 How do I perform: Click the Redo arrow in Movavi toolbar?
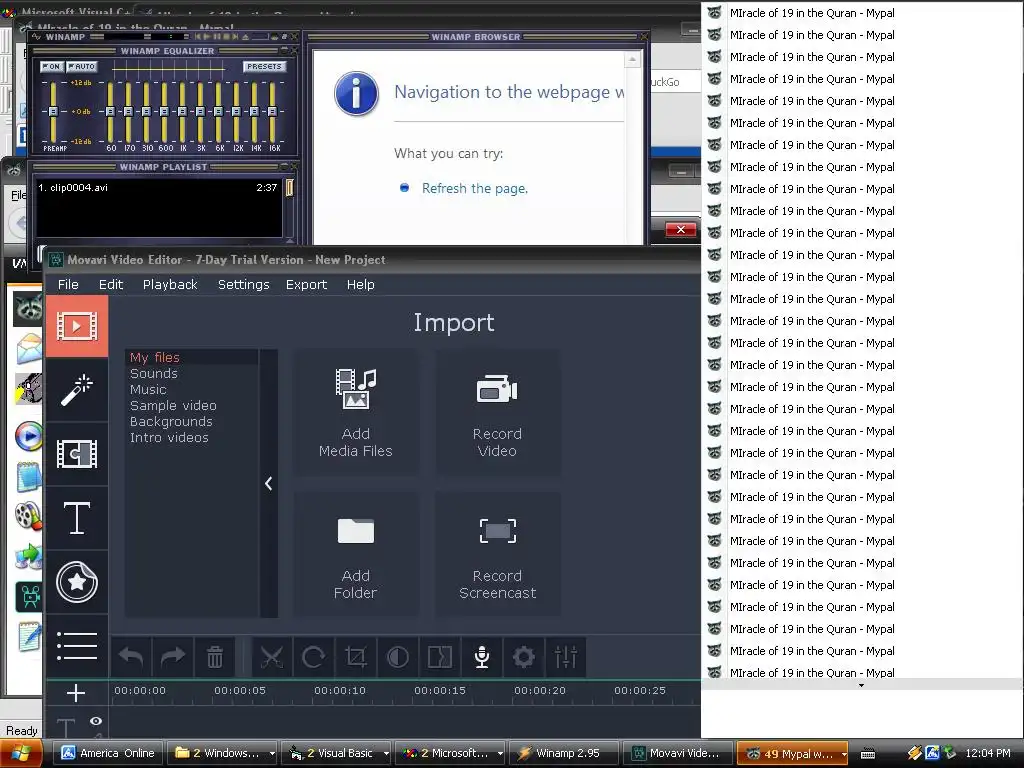point(173,657)
